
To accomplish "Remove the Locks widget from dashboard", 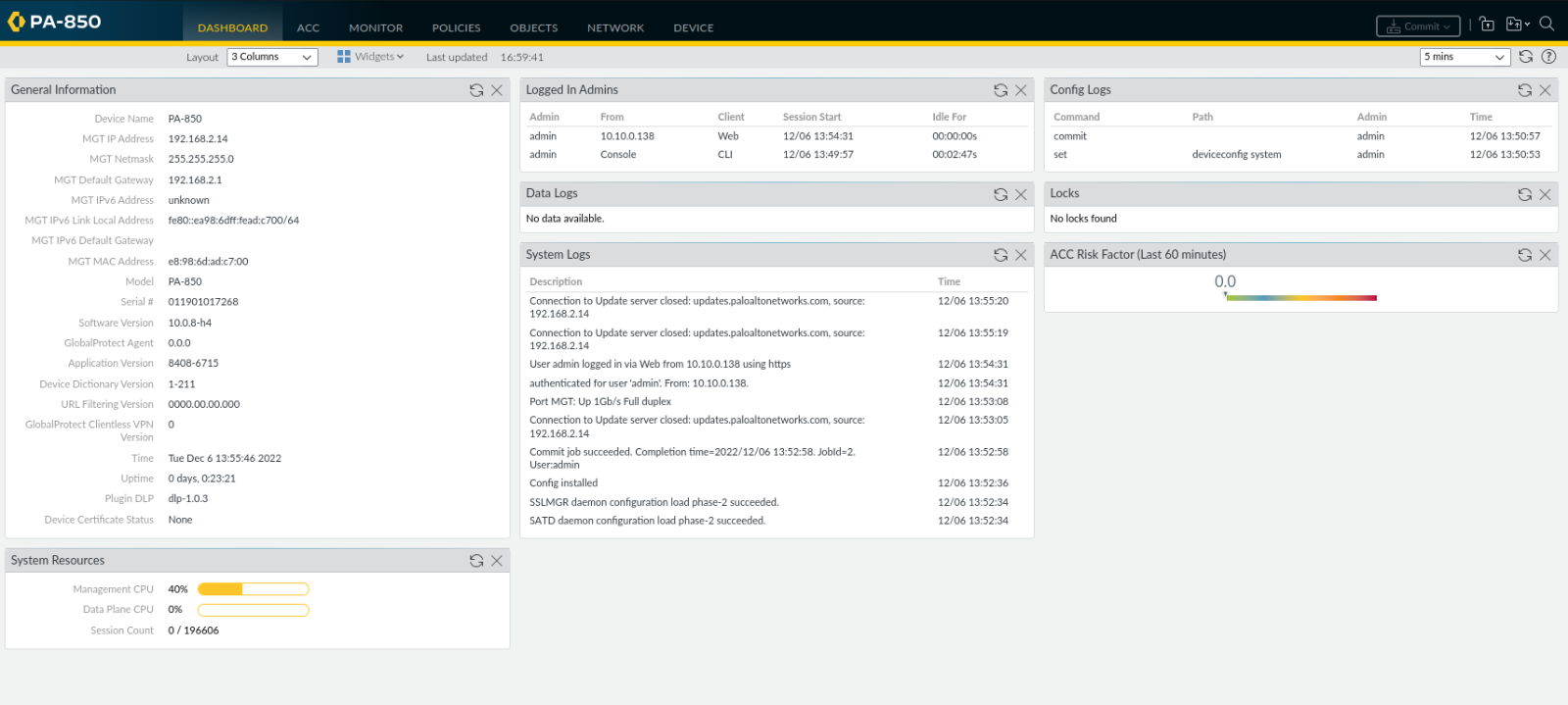I will tap(1545, 194).
